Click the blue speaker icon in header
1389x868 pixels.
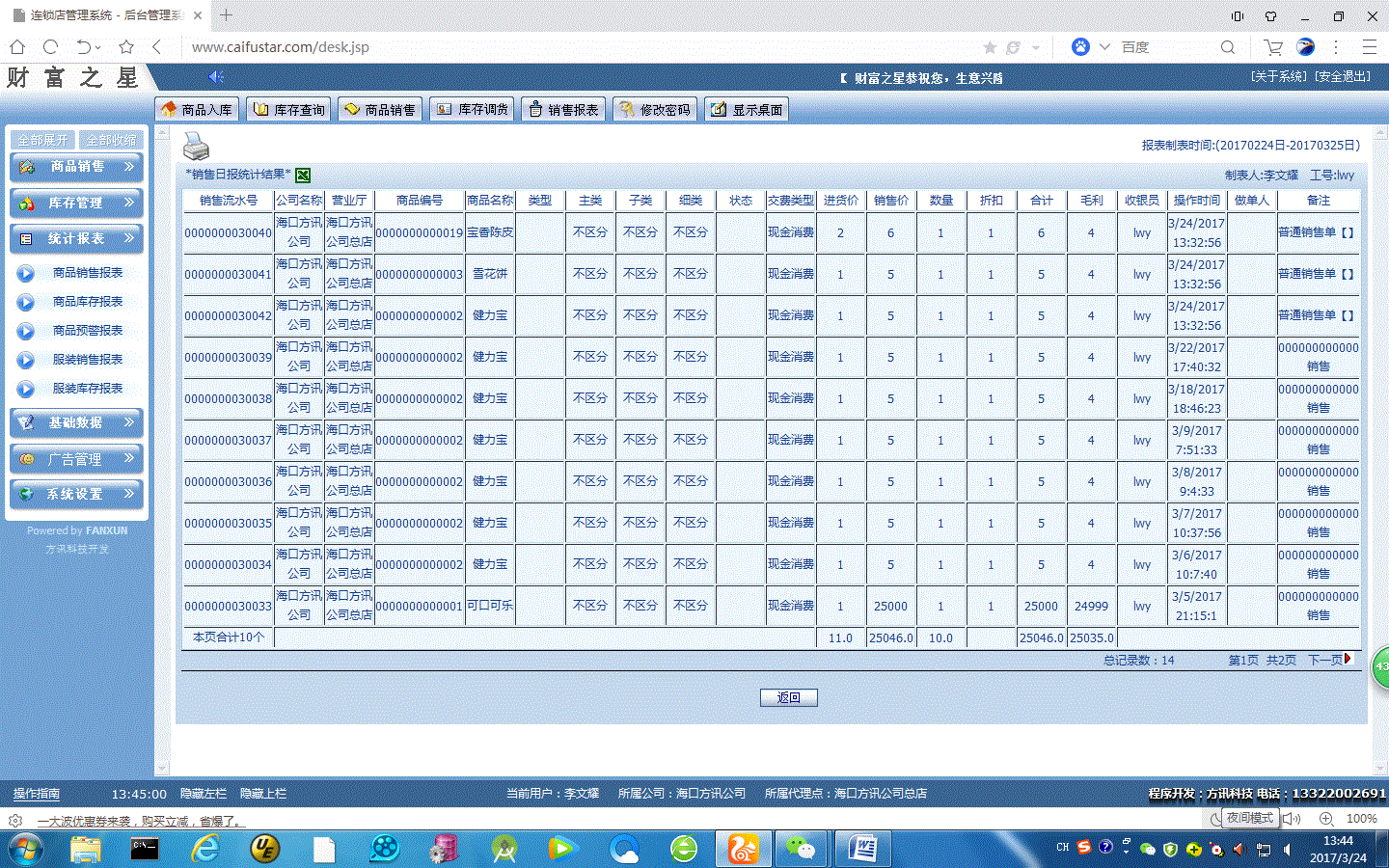point(216,77)
